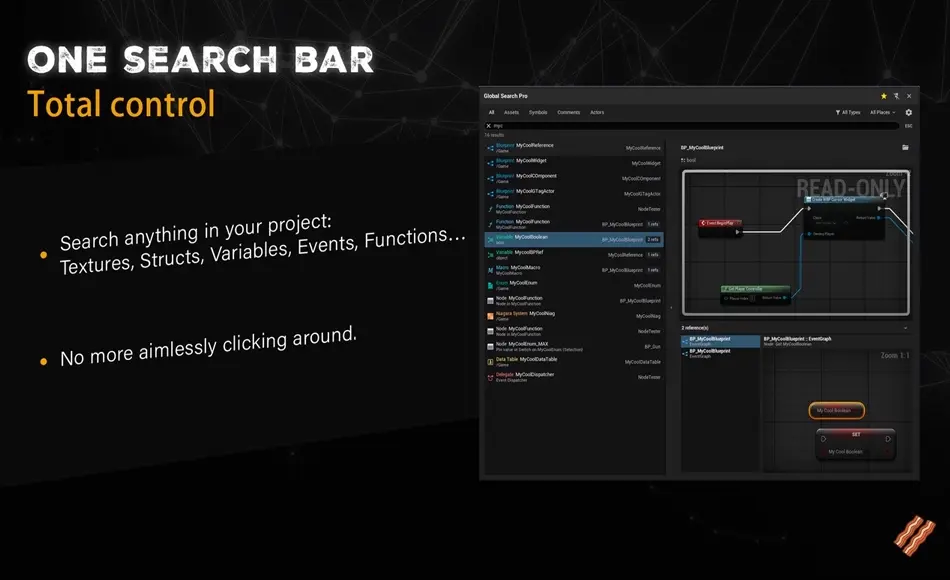
Task: Click the pin icon beside the star
Action: pos(896,96)
